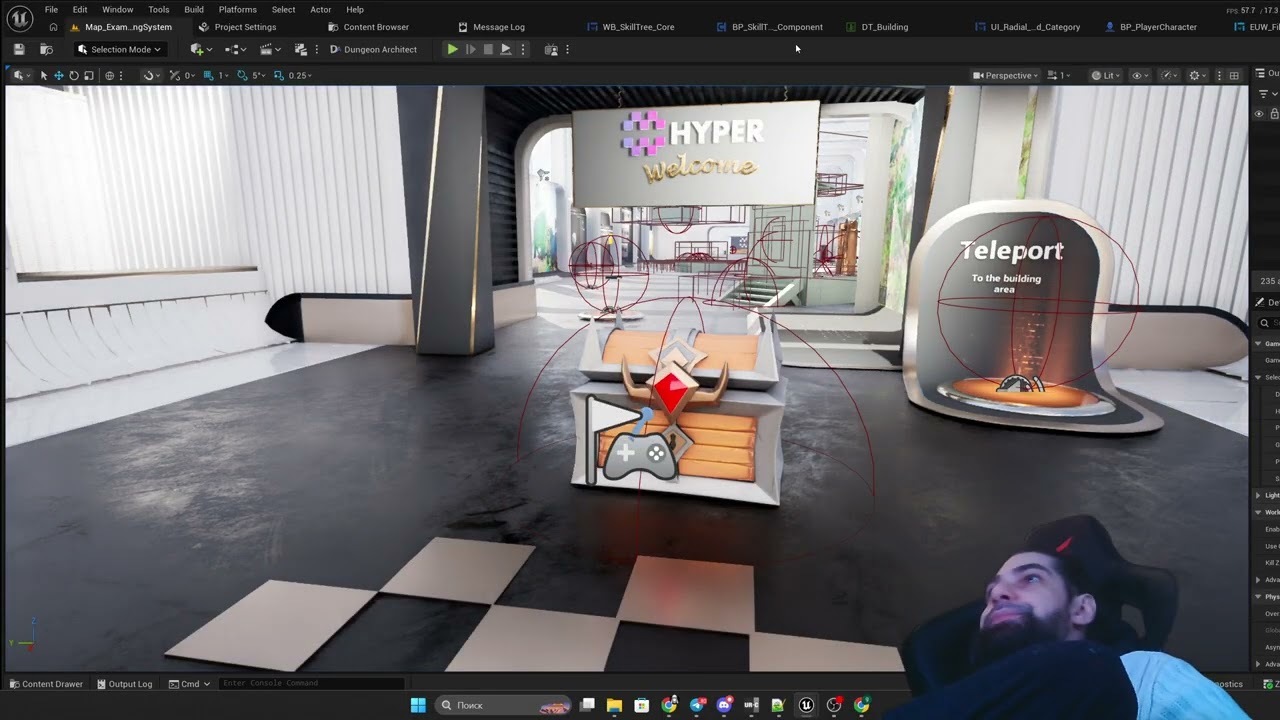
Task: Switch to the BP_PlayerCharacter tab
Action: click(1151, 27)
